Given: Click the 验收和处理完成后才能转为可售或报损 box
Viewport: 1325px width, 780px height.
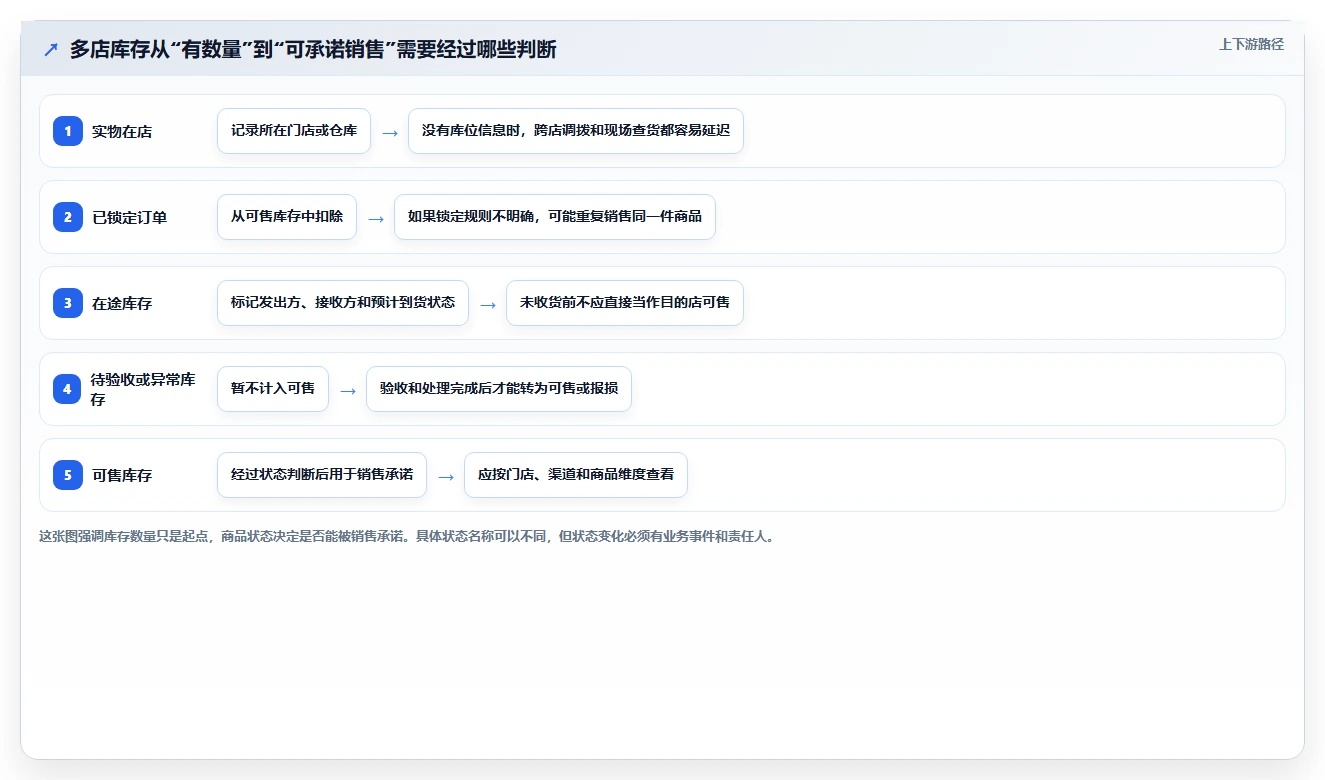Looking at the screenshot, I should [499, 389].
